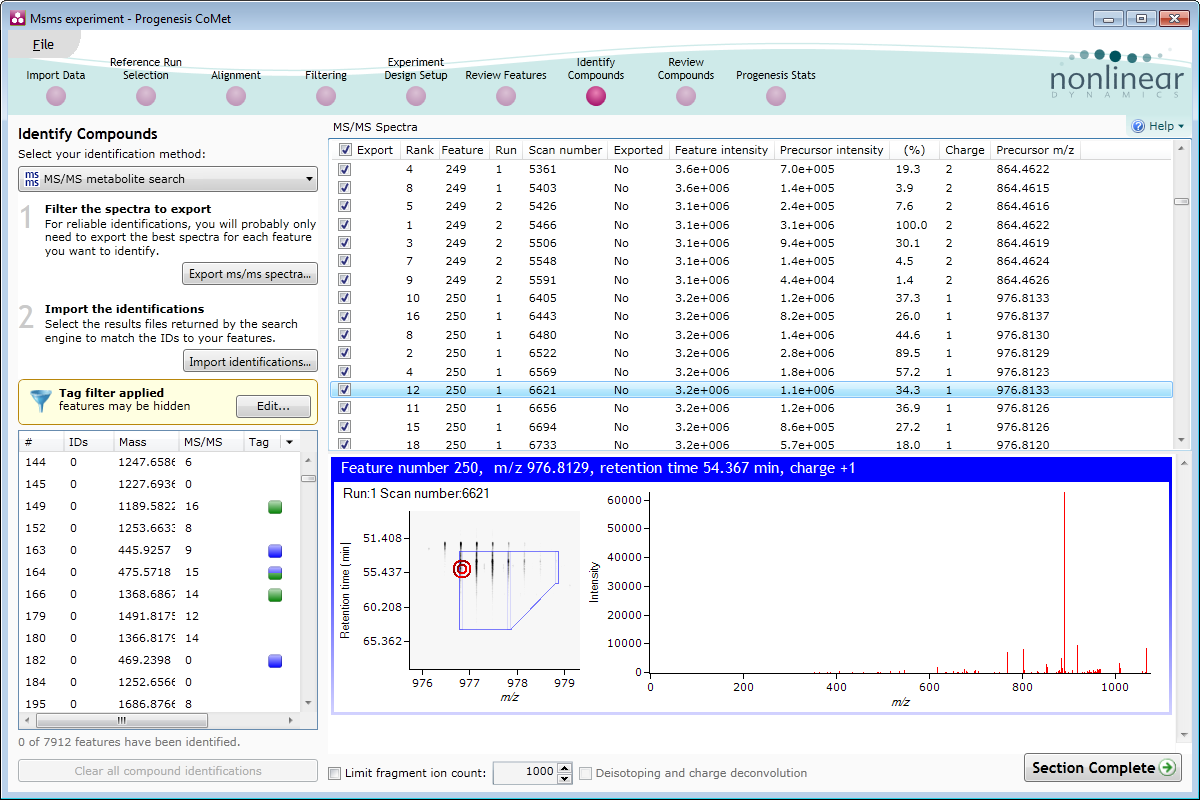This screenshot has width=1200, height=800.
Task: Open the identification method dropdown
Action: (x=168, y=179)
